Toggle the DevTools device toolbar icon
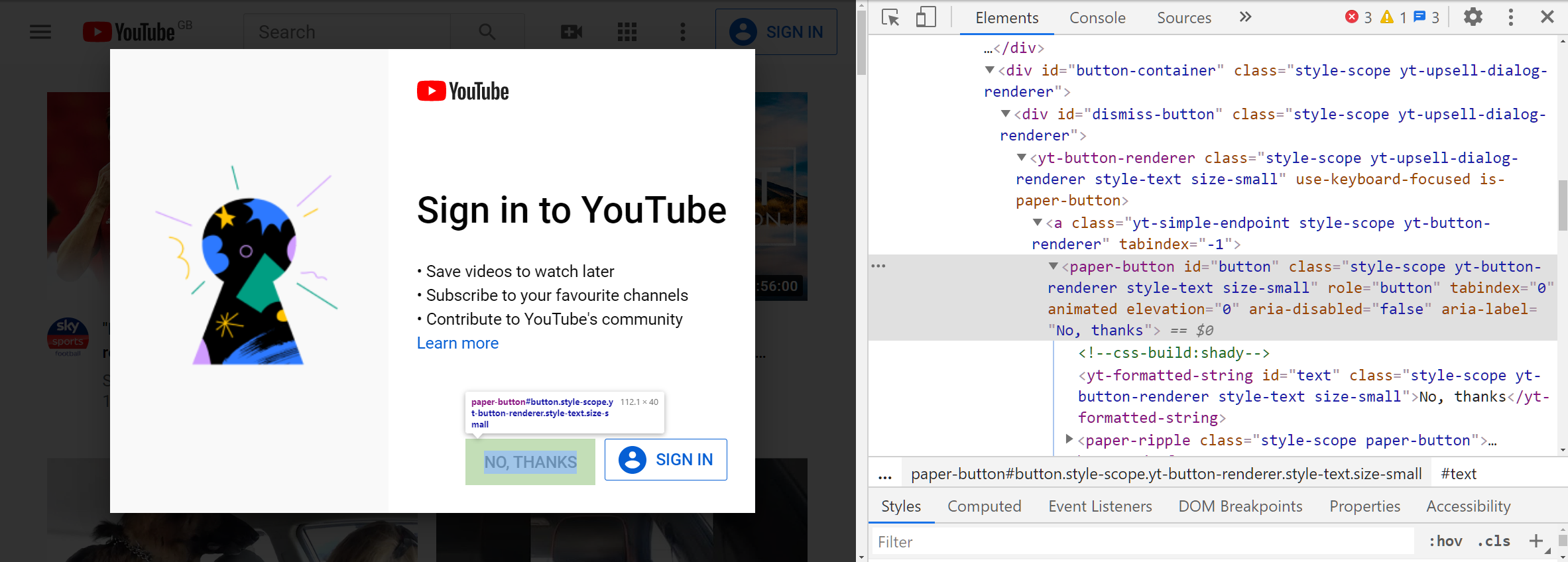Viewport: 1568px width, 562px height. 926,17
